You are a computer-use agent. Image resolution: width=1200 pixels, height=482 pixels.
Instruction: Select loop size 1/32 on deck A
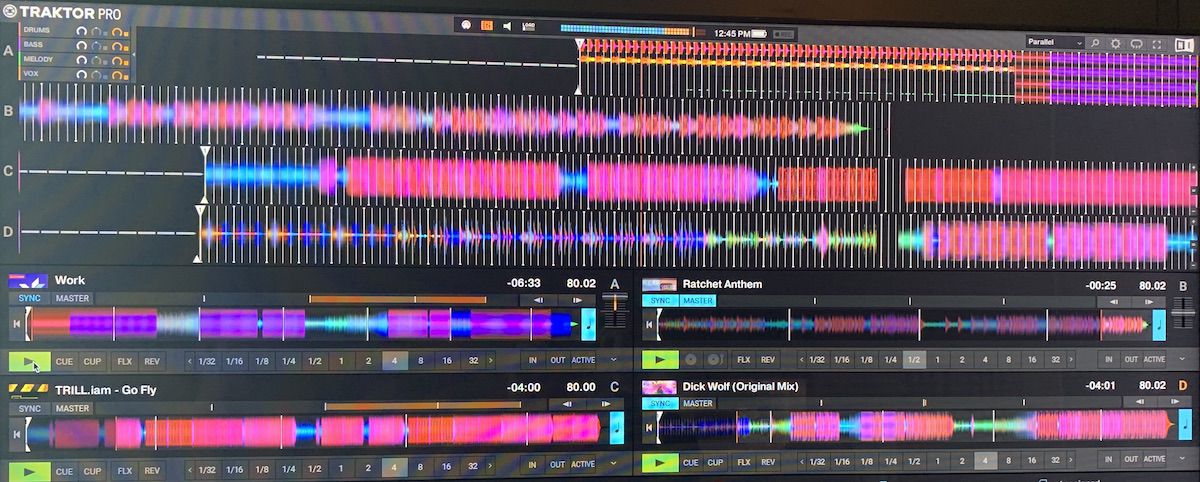click(x=207, y=361)
